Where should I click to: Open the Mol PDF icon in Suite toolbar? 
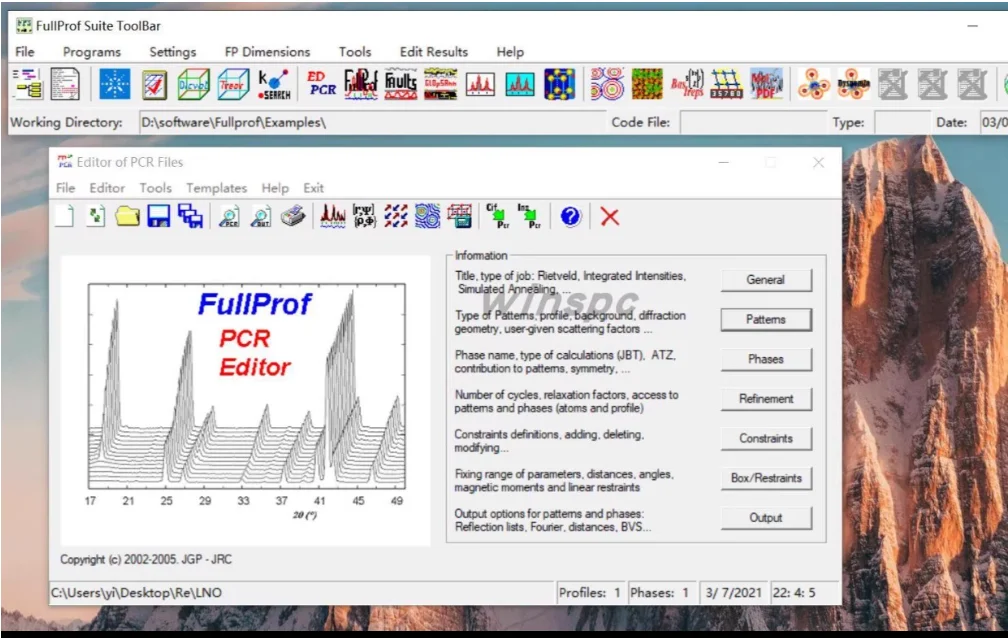coord(766,84)
